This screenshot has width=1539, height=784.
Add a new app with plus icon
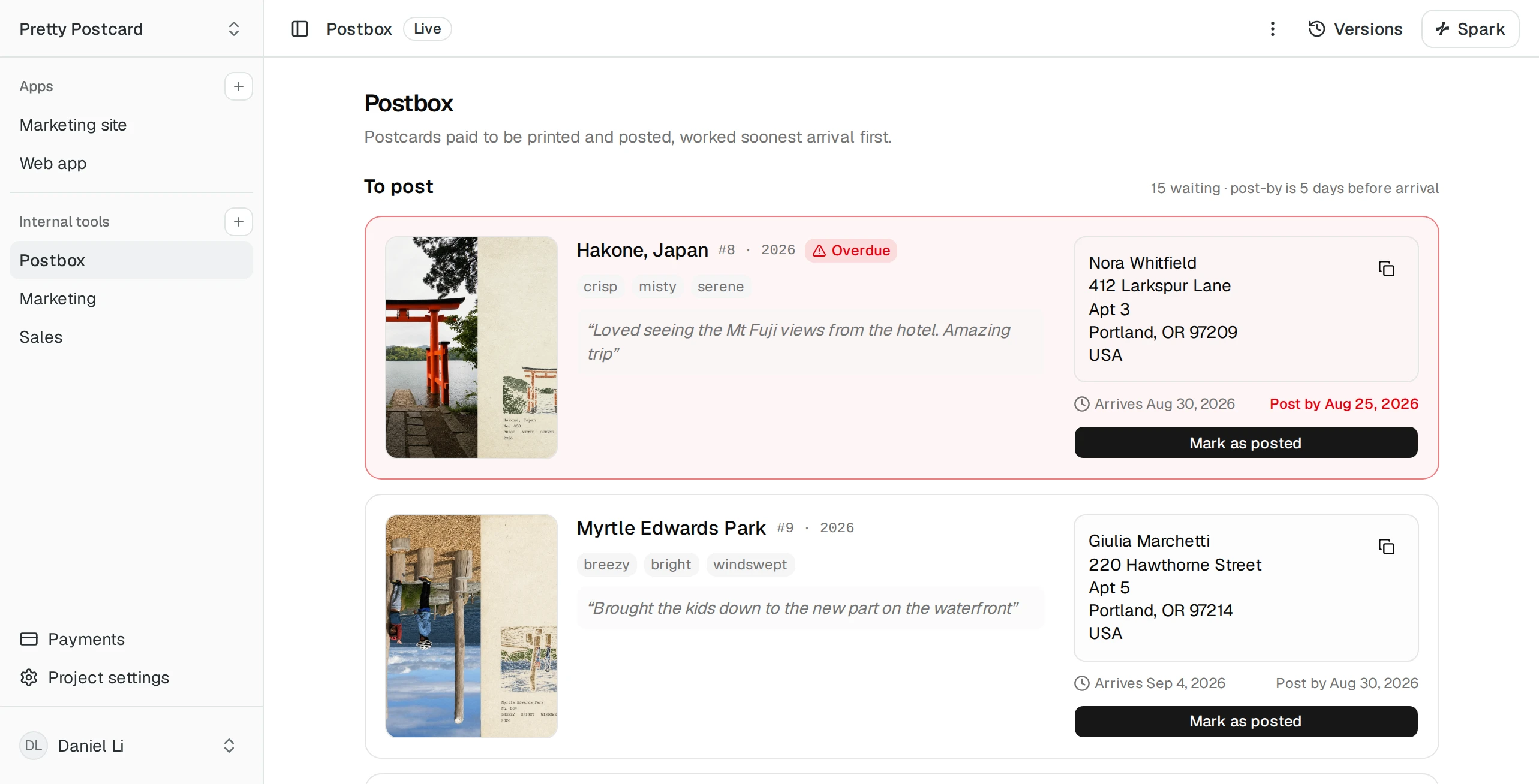click(x=239, y=86)
